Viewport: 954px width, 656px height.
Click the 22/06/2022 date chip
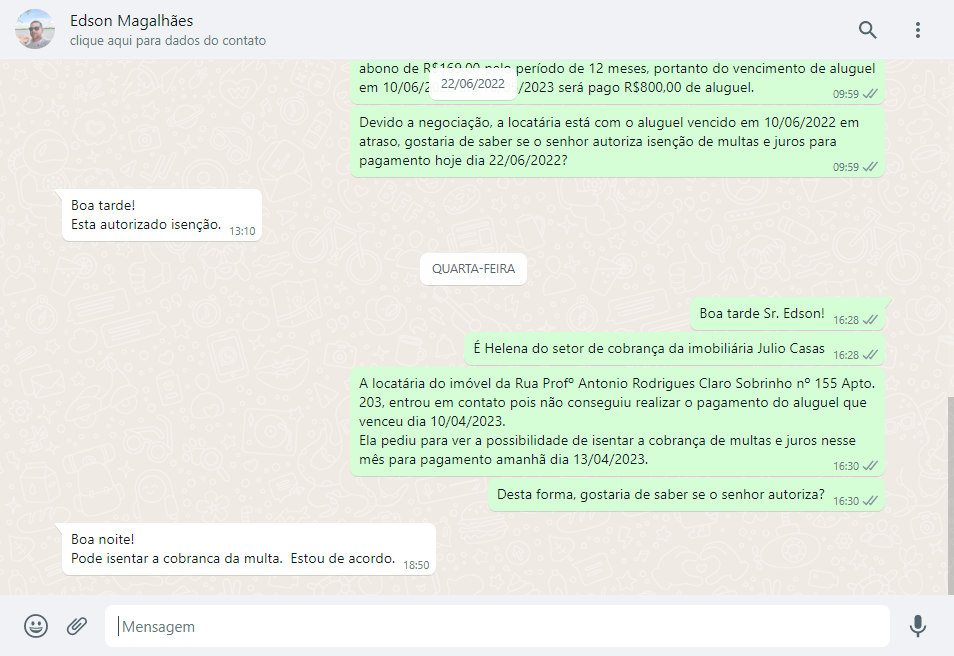(x=473, y=84)
